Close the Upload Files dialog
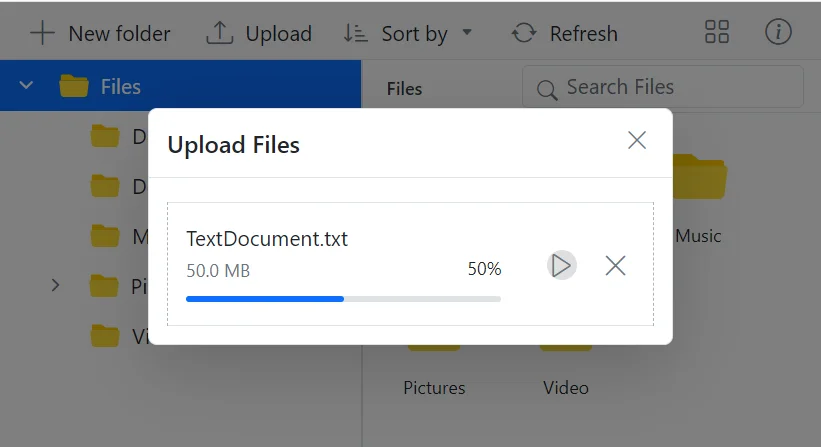 (x=637, y=140)
